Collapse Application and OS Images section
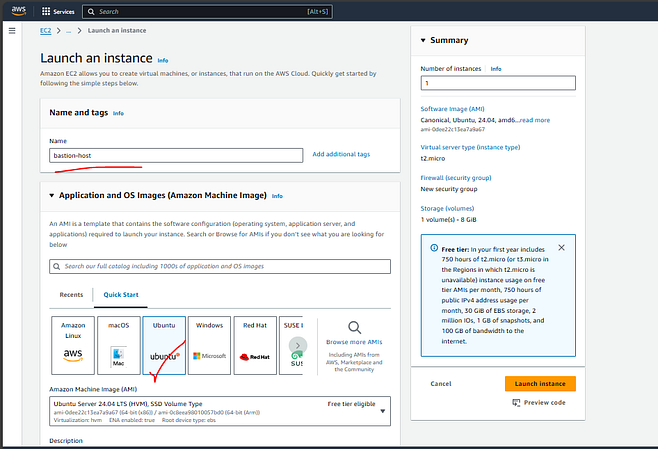The image size is (658, 449). [52, 196]
